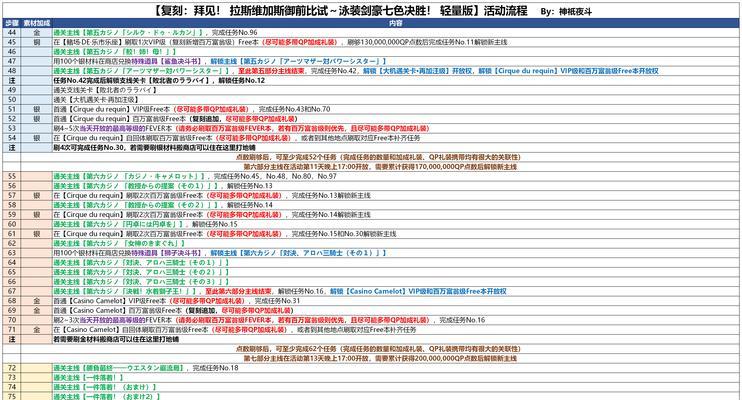The width and height of the screenshot is (742, 400).
Task: Click the line '第六部分主线在活动第11天晚上17:00开放'
Action: [380, 167]
